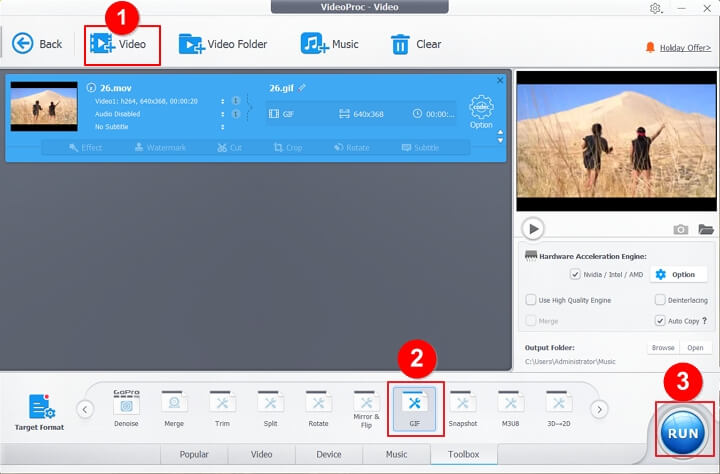Rename the output with the pencil next to 26.gif
The width and height of the screenshot is (720, 474).
point(302,87)
